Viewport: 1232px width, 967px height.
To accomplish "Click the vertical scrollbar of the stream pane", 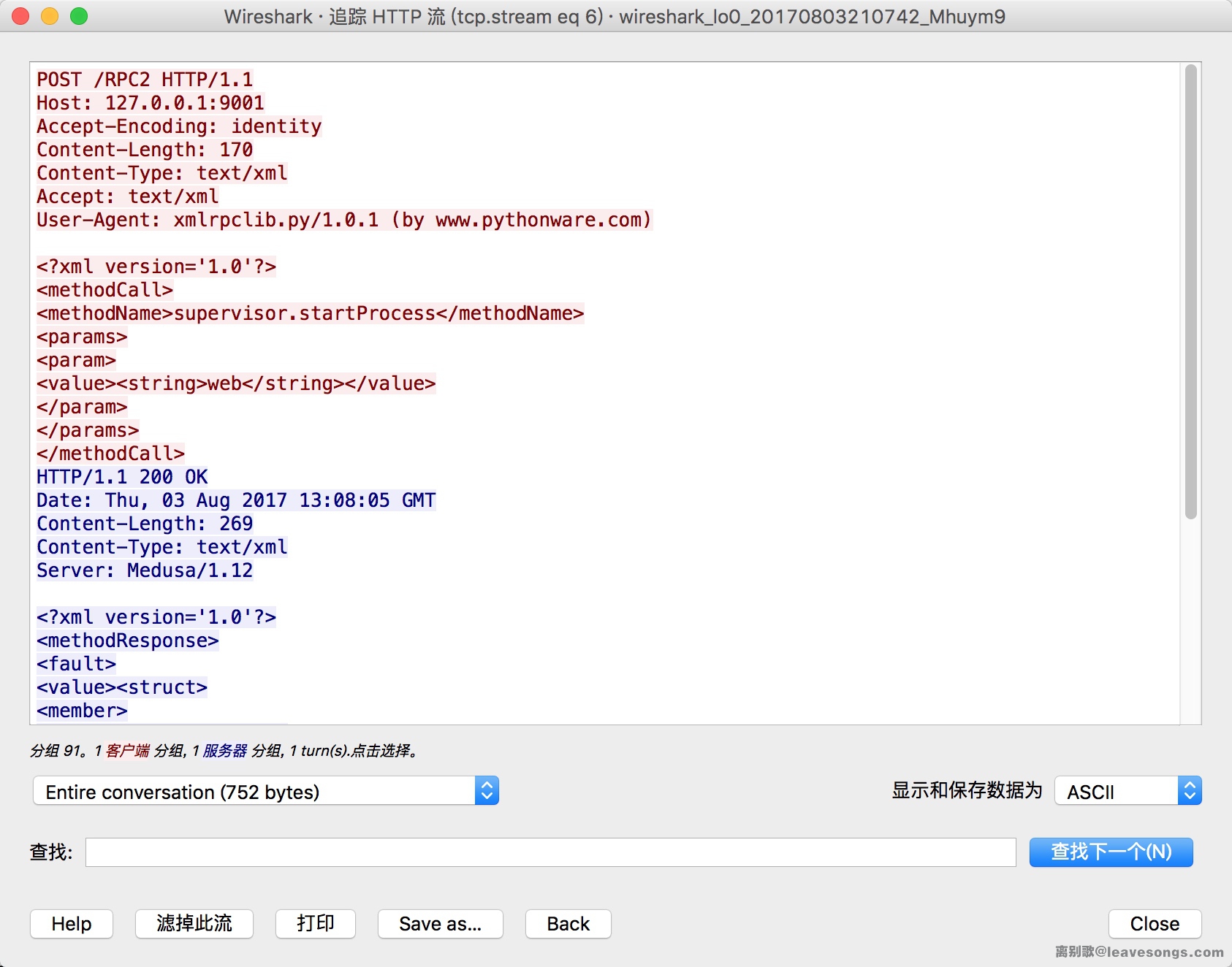I will coord(1190,292).
